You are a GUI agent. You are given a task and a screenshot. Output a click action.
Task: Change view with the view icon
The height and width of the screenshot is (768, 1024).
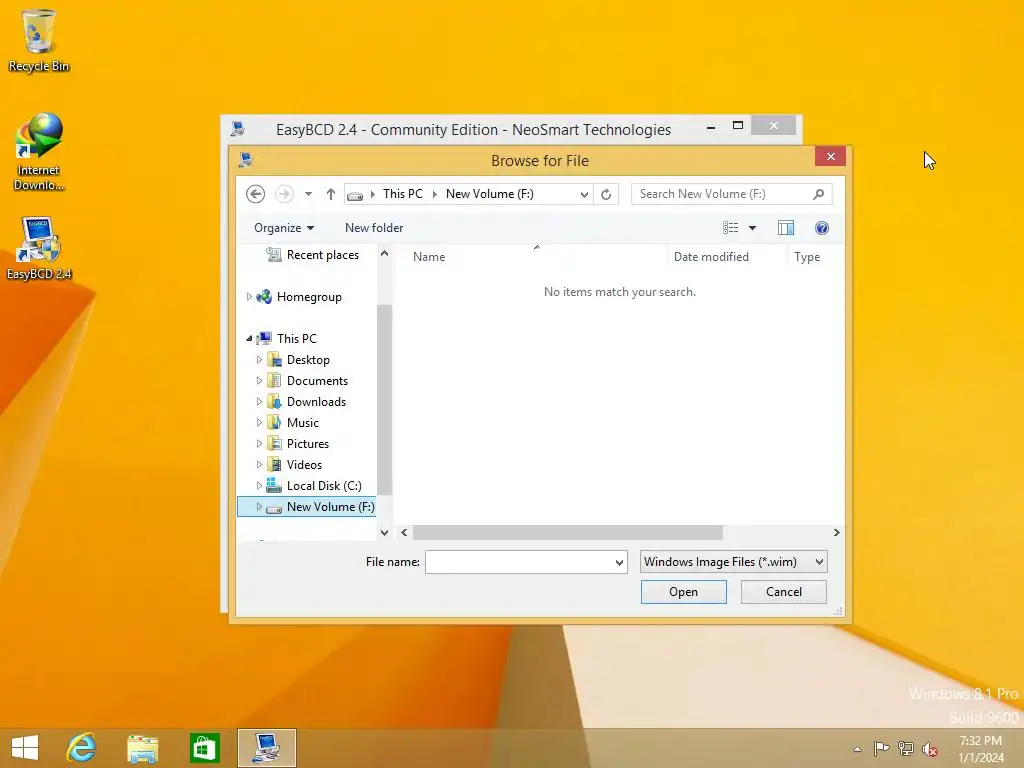click(x=731, y=227)
